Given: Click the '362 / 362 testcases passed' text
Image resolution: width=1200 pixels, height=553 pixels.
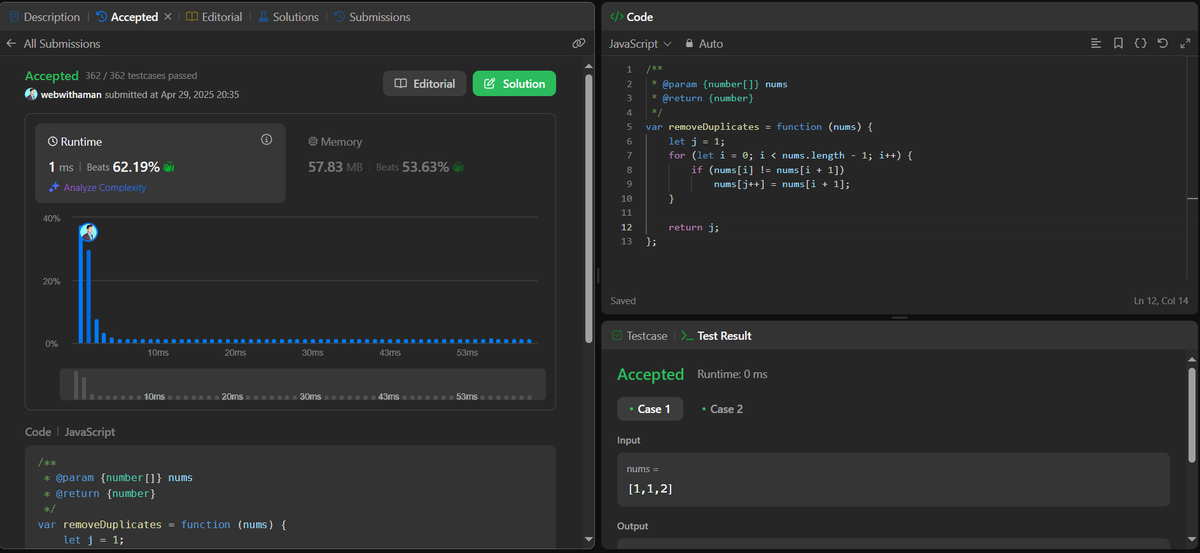Looking at the screenshot, I should coord(141,75).
